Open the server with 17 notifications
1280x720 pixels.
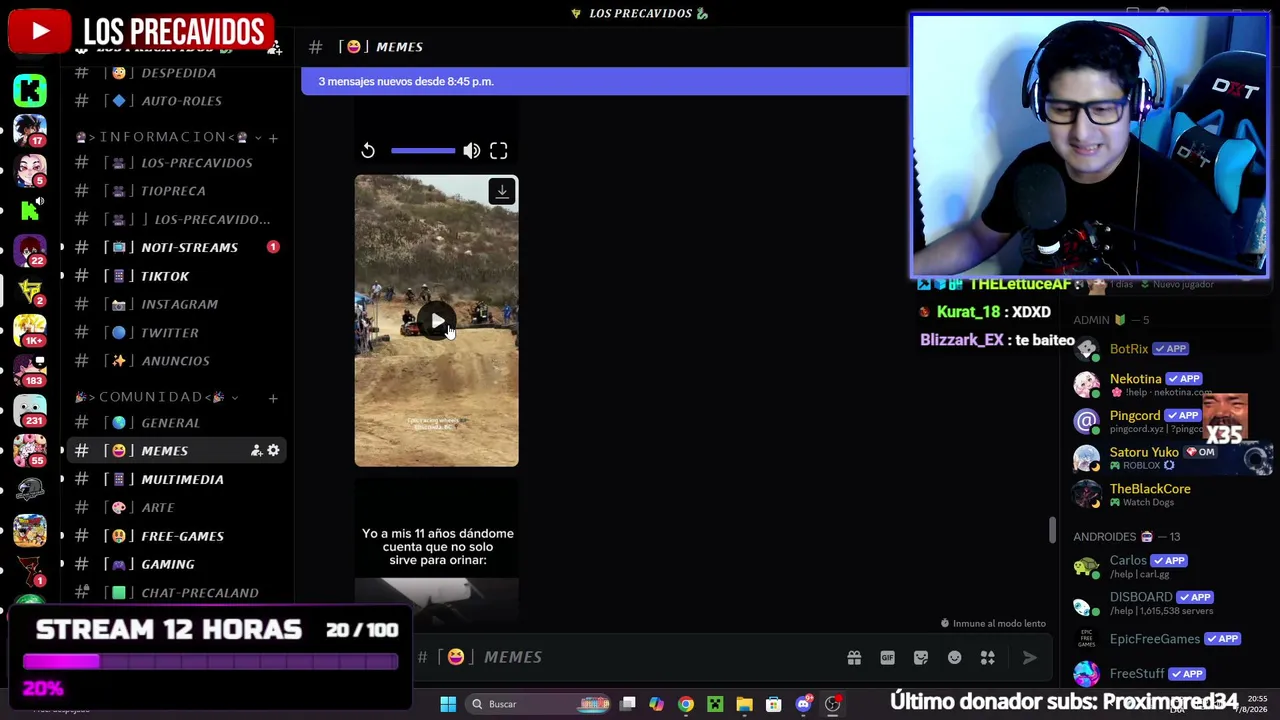[x=30, y=130]
